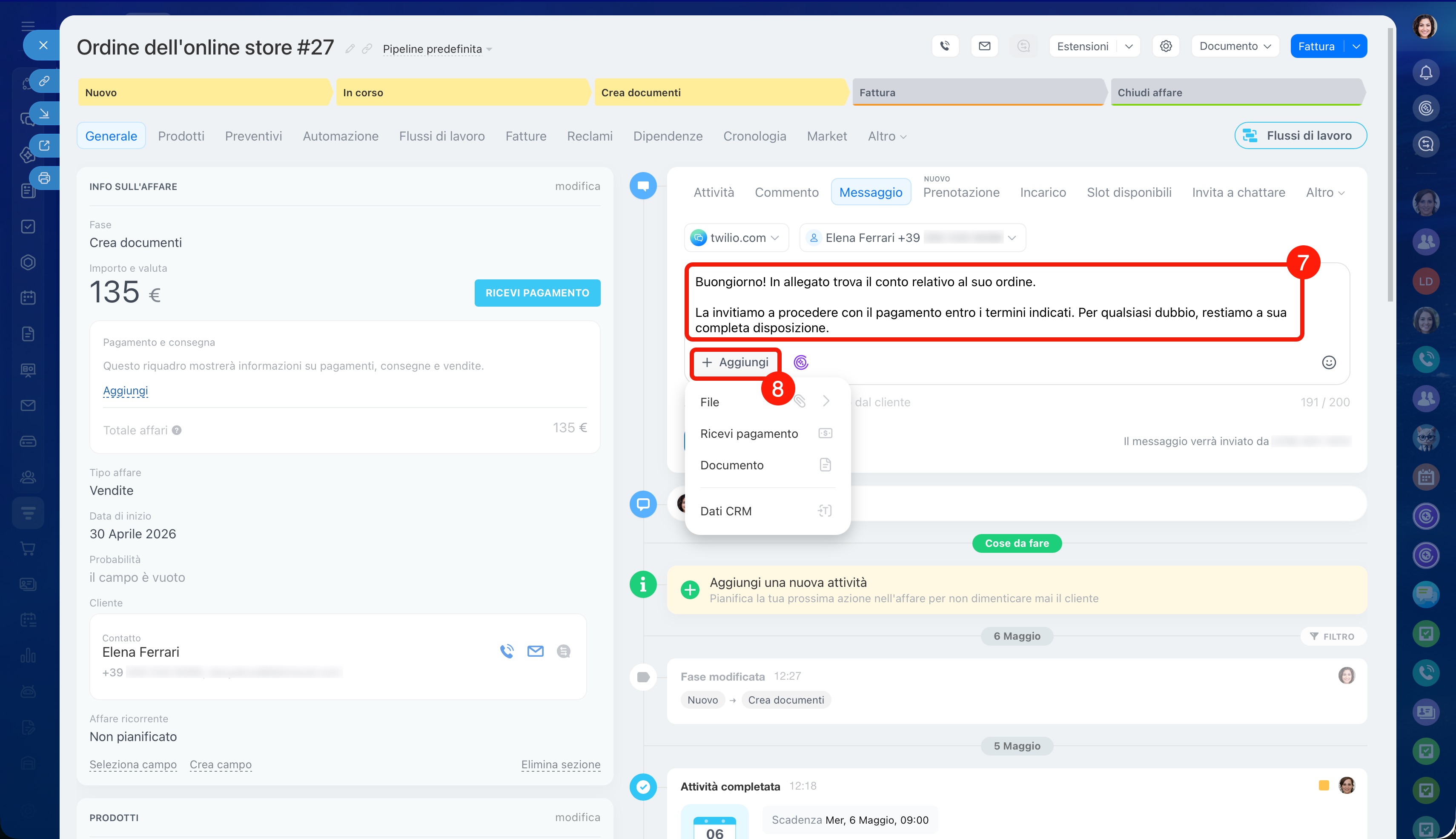Screen dimensions: 1456x839
Task: Click the CoPilot spiral icon beside Aggiungi
Action: pos(800,362)
